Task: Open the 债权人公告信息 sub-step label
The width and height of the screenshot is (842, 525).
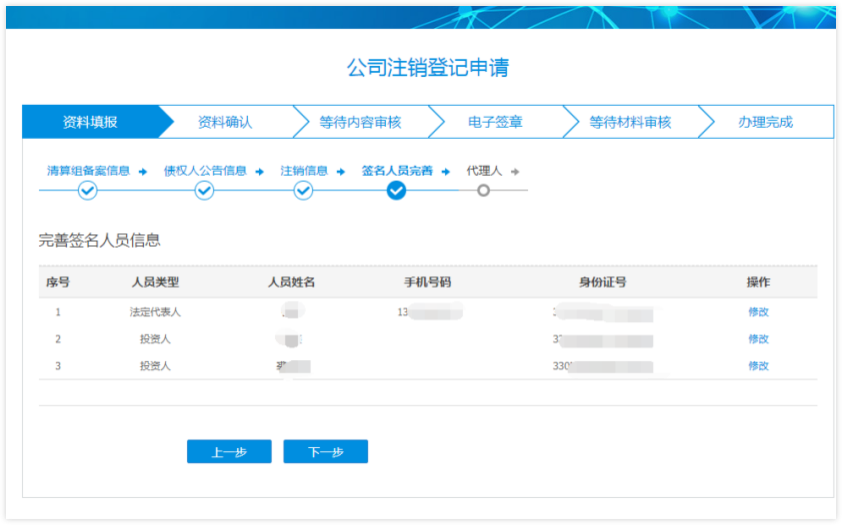Action: tap(205, 171)
